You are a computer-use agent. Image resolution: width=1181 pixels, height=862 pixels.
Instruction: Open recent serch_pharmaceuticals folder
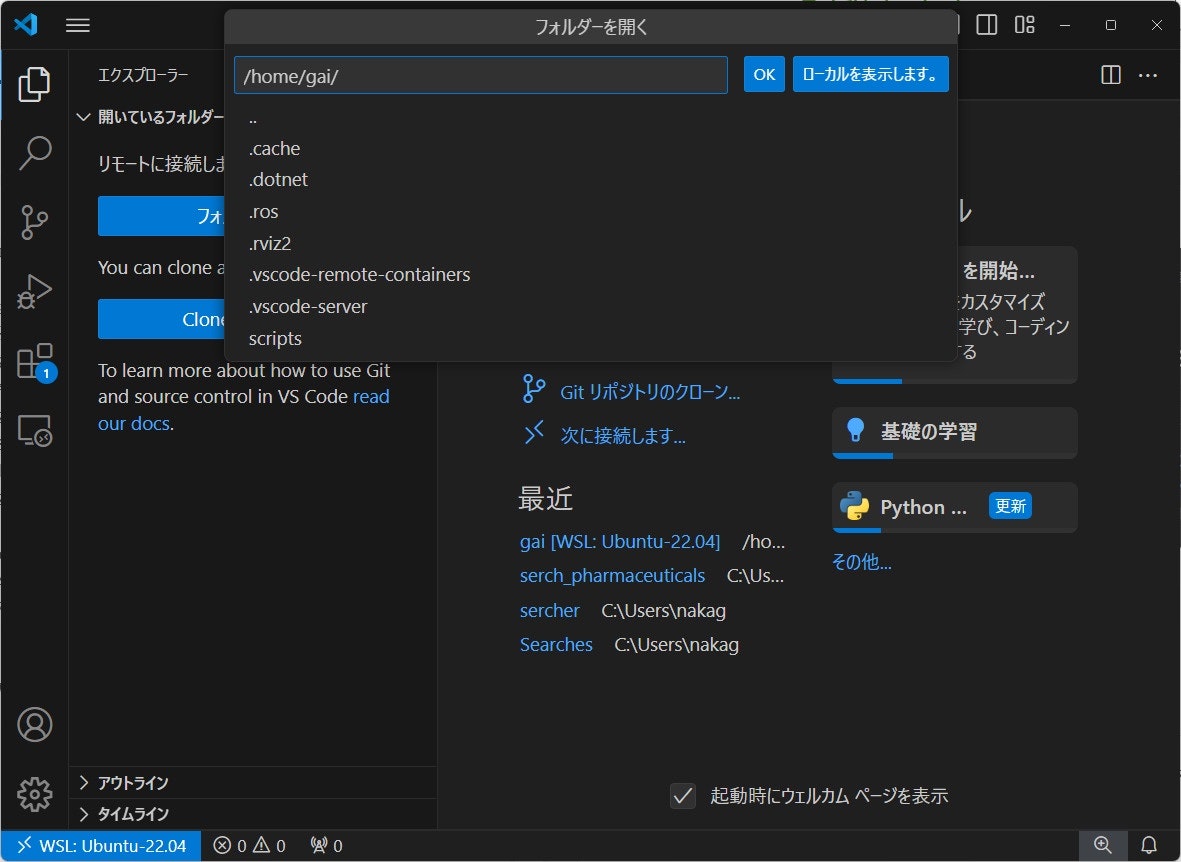click(612, 576)
